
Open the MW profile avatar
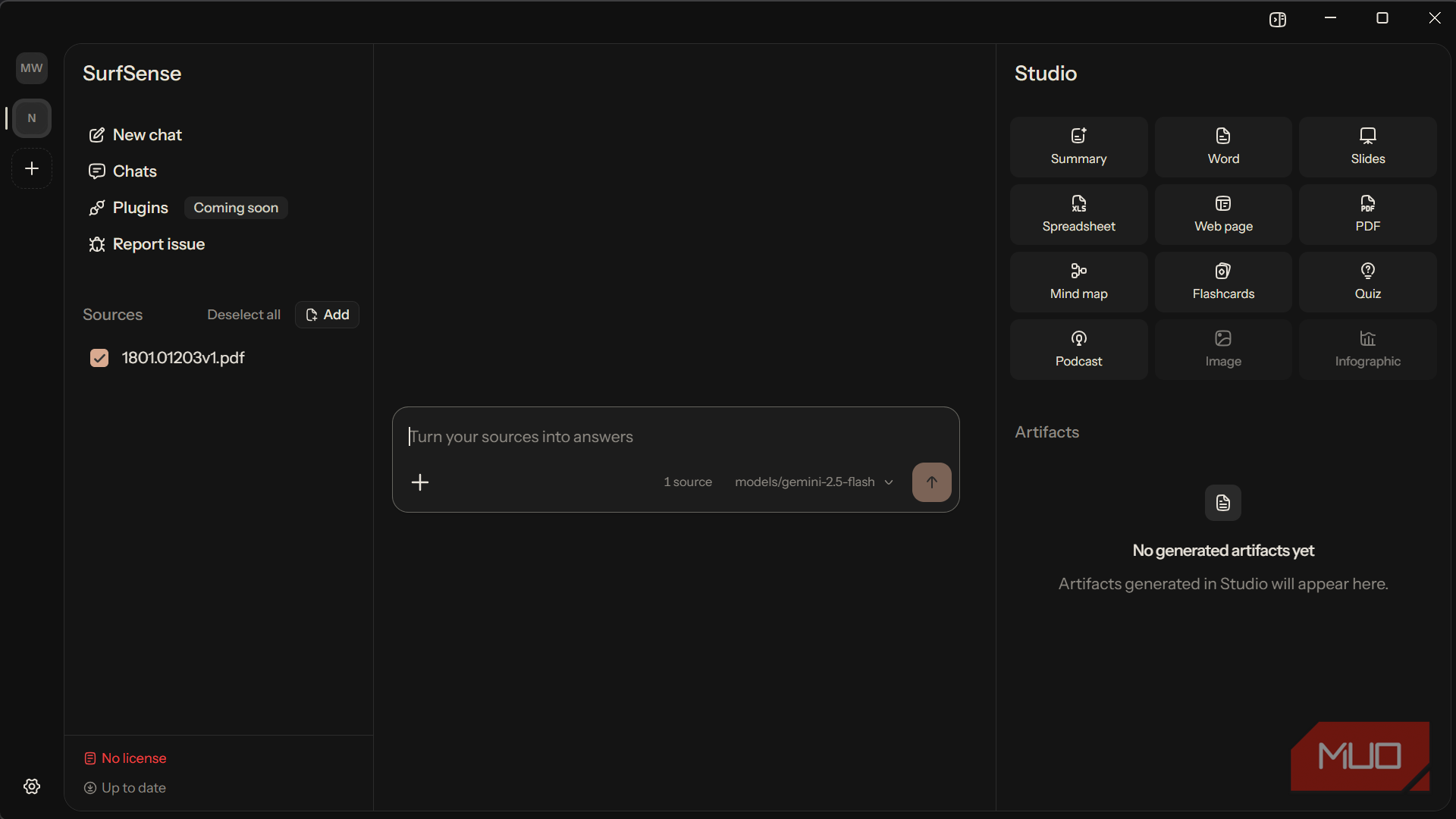[x=32, y=68]
